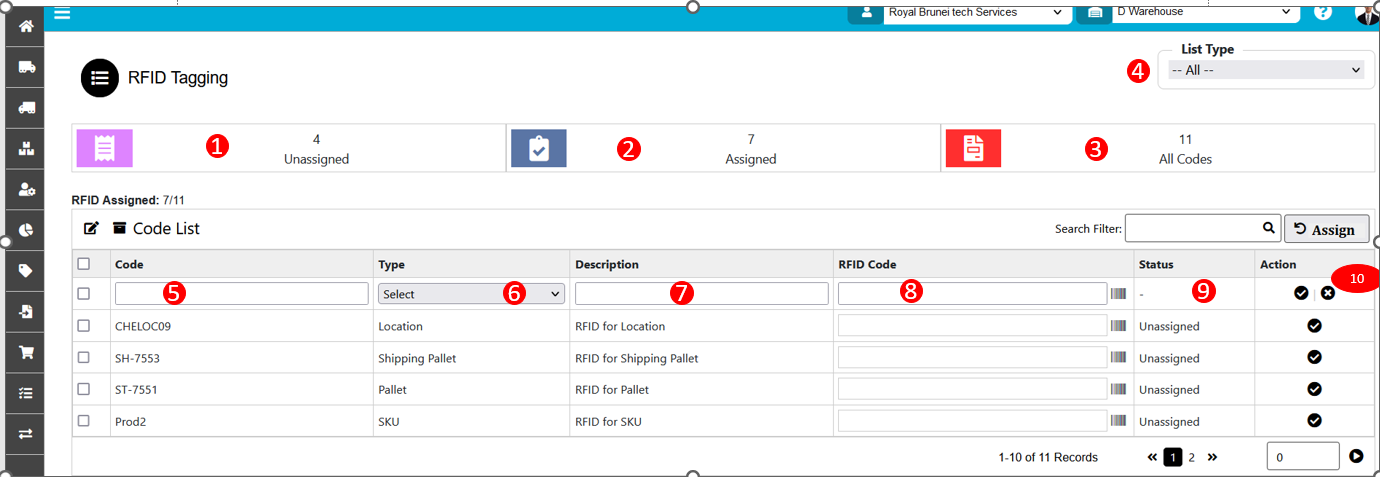This screenshot has height=477, width=1380.
Task: Click the barcode icon in the CHELOC09 row
Action: point(1118,326)
